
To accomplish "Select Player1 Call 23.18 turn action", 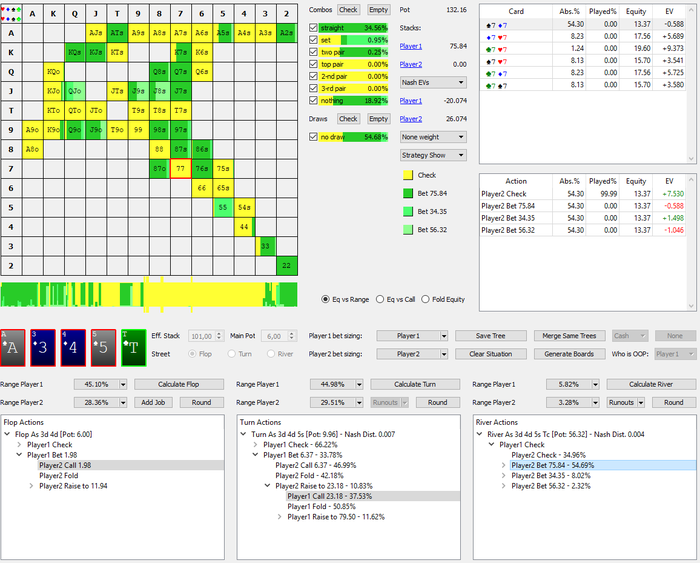I will point(329,496).
